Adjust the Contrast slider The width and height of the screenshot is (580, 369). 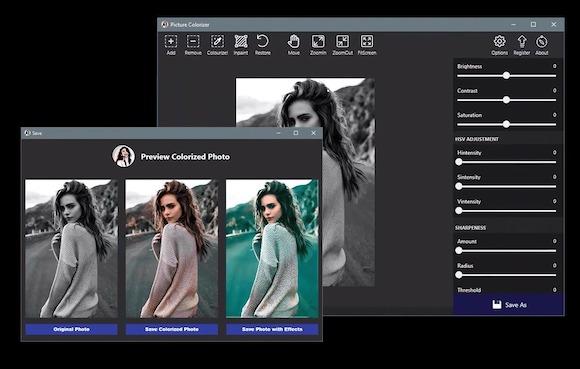(x=506, y=100)
